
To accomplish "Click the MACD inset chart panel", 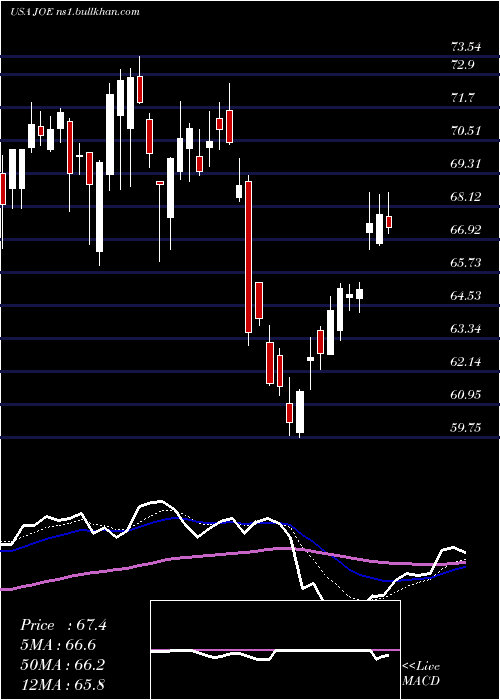I will pos(275,650).
